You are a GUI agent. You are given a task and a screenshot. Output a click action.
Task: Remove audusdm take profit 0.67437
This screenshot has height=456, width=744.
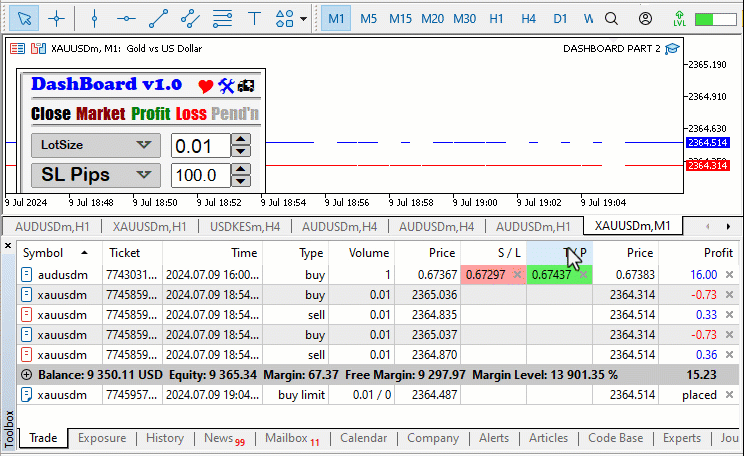(x=584, y=274)
